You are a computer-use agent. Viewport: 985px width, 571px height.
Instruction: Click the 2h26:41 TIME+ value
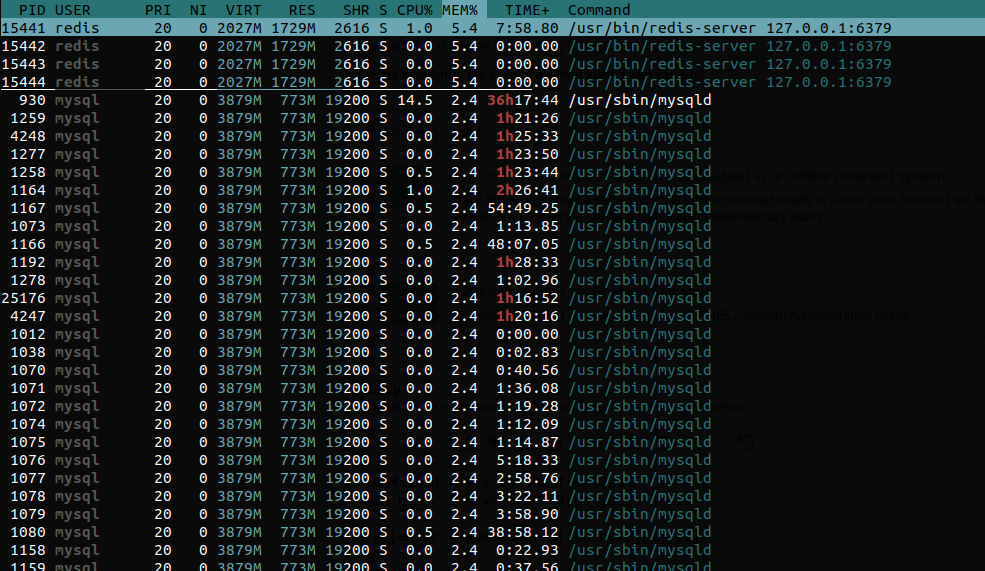click(x=527, y=190)
